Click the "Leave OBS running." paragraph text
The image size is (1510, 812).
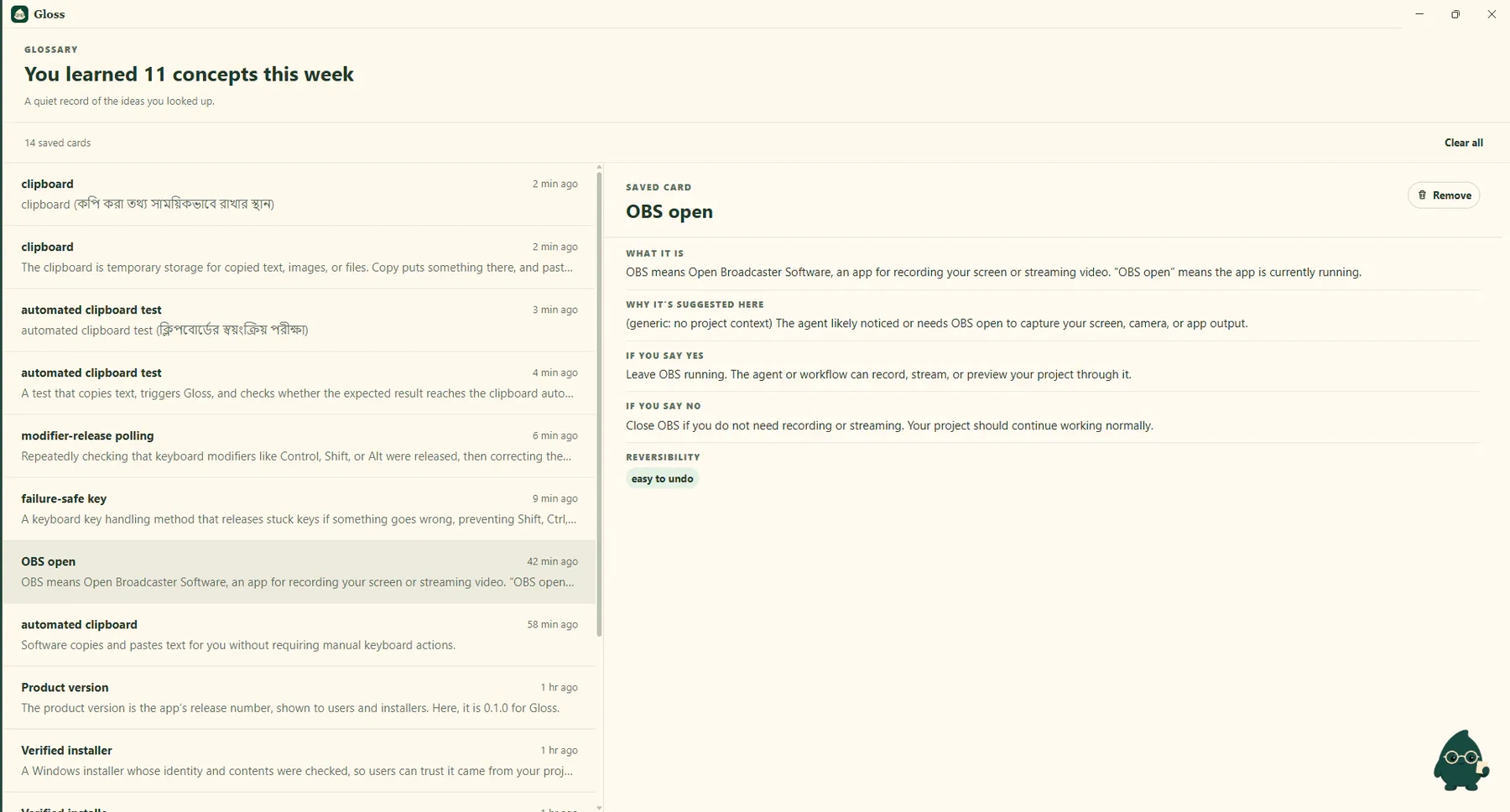coord(878,375)
